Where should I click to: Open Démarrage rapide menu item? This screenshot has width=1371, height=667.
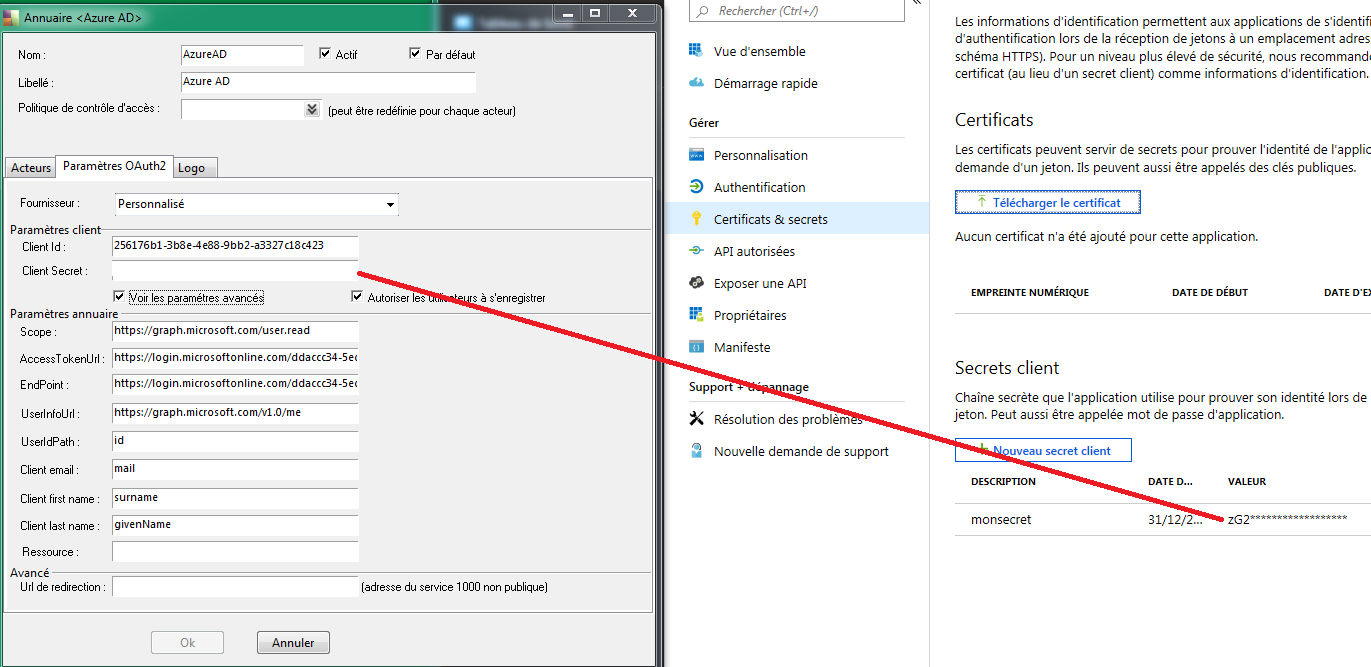pyautogui.click(x=766, y=83)
